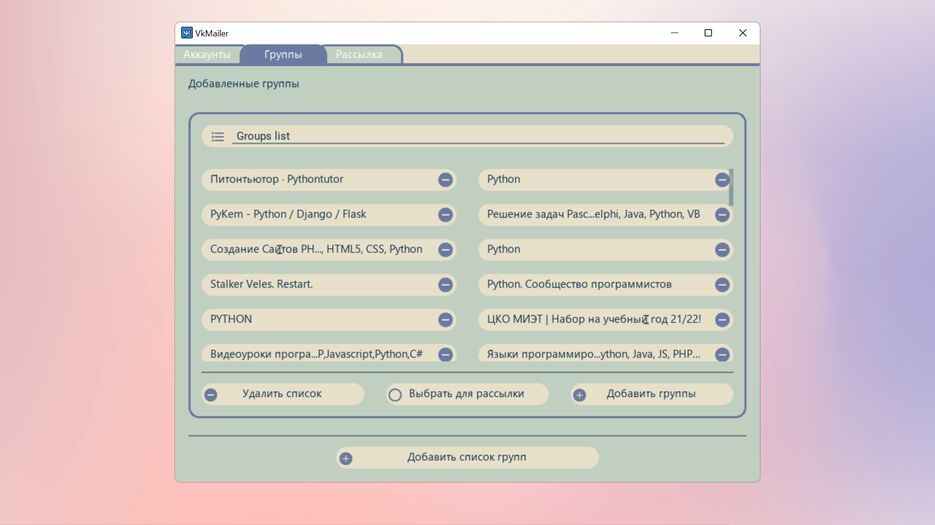Click the Добавить группы button
This screenshot has height=525, width=935.
(652, 394)
